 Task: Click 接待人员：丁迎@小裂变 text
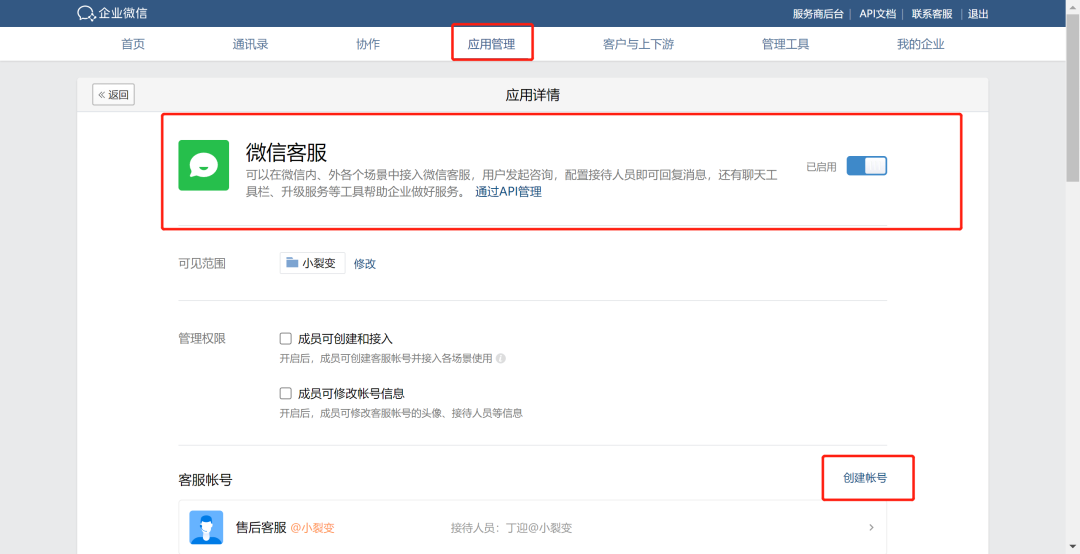click(511, 528)
